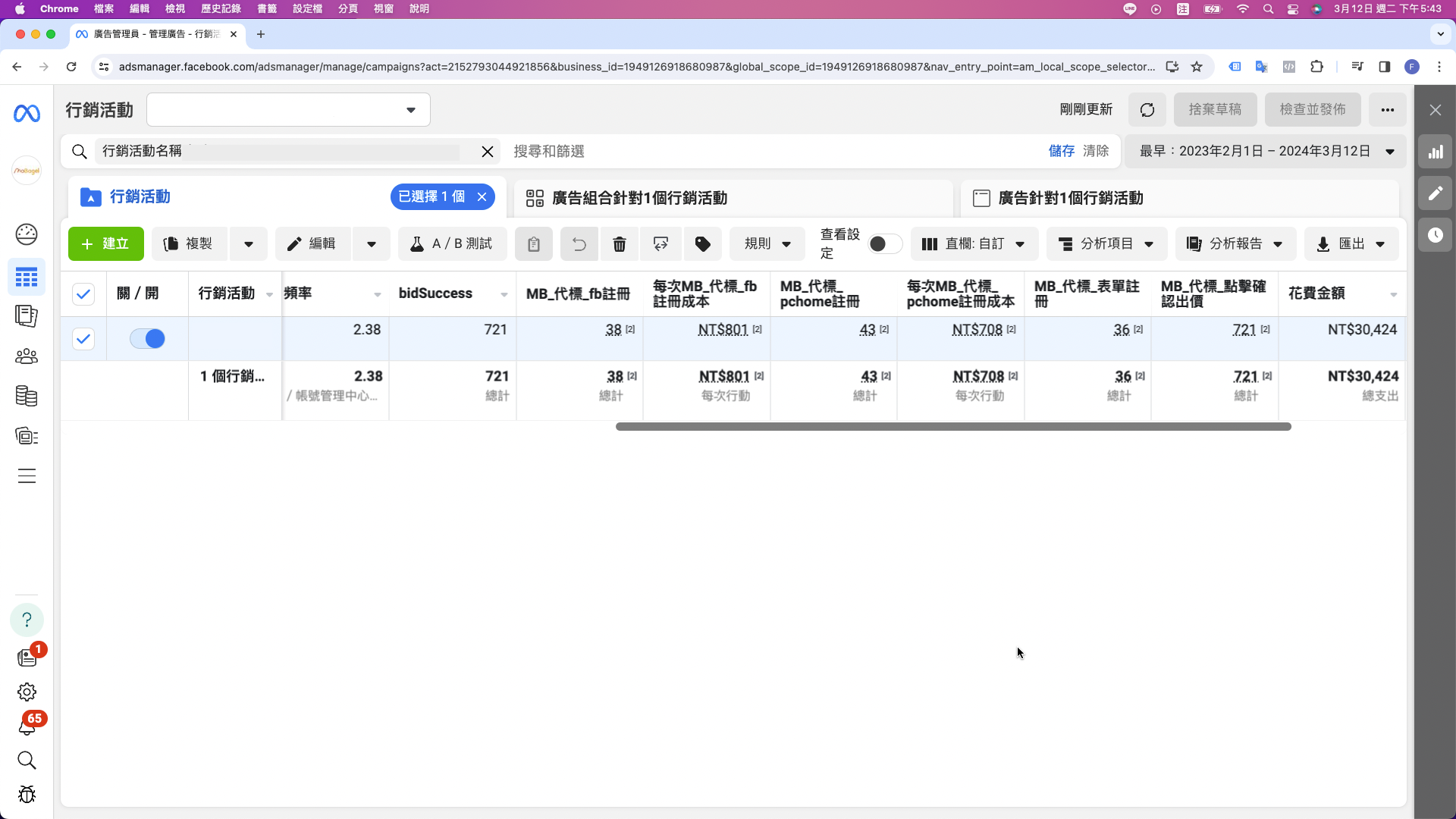1456x819 pixels.
Task: Open help question mark icon
Action: point(27,620)
